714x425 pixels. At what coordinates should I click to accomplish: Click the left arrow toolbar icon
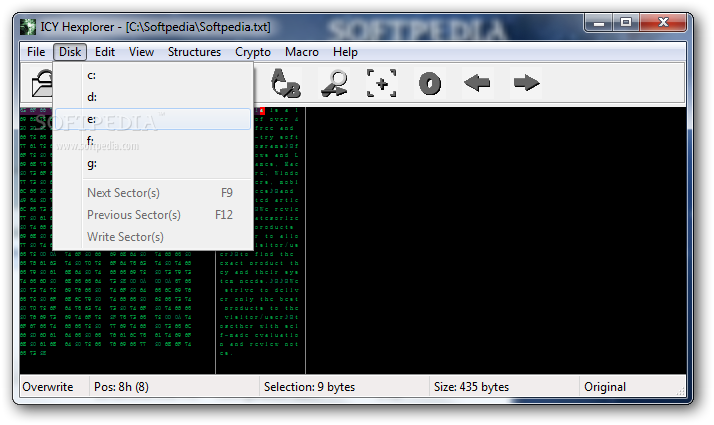tap(477, 83)
